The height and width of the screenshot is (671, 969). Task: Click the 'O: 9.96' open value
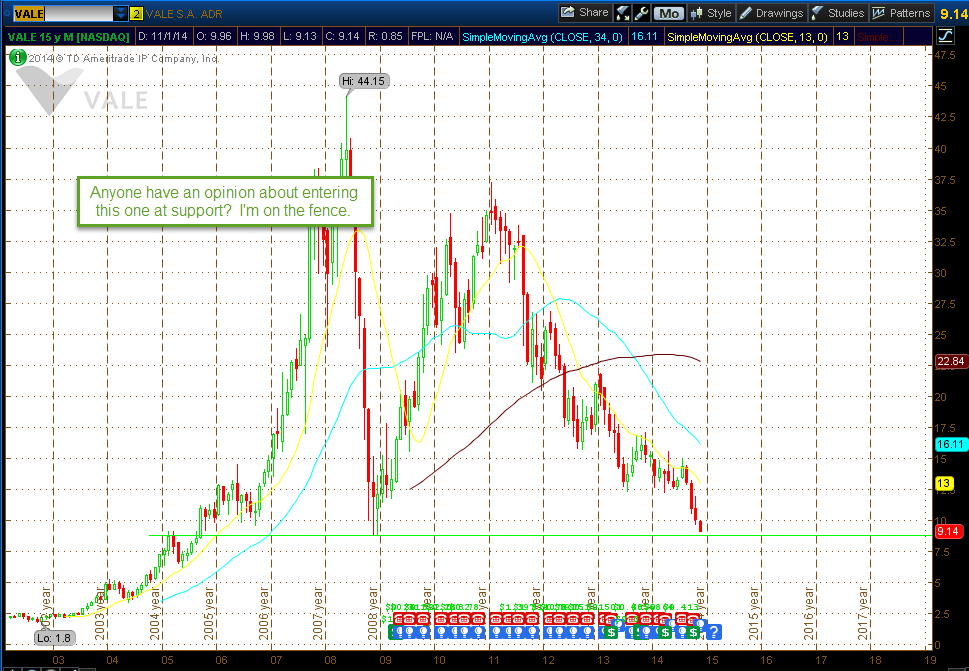click(x=214, y=36)
